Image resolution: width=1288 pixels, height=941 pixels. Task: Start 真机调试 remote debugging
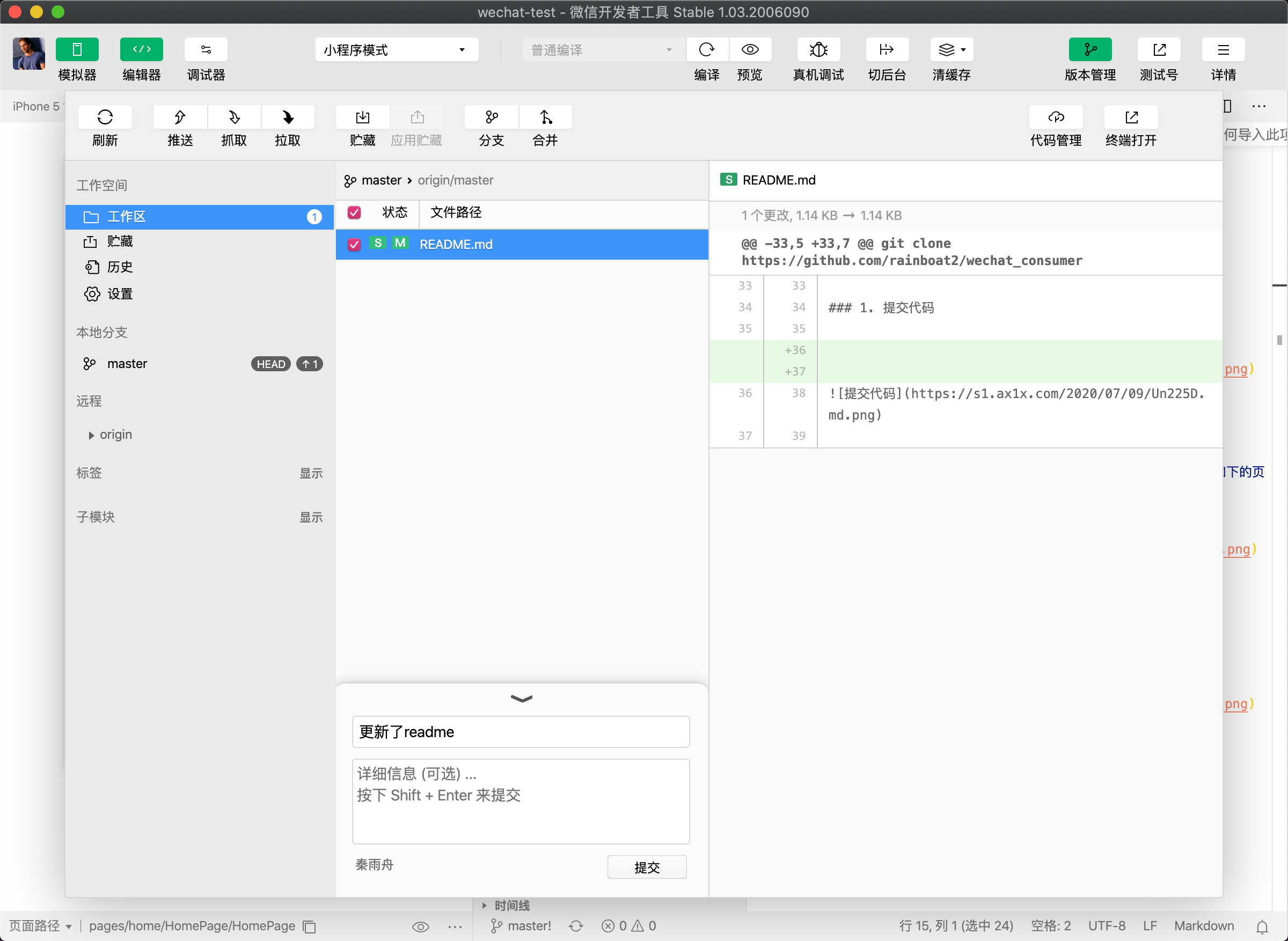coord(818,49)
